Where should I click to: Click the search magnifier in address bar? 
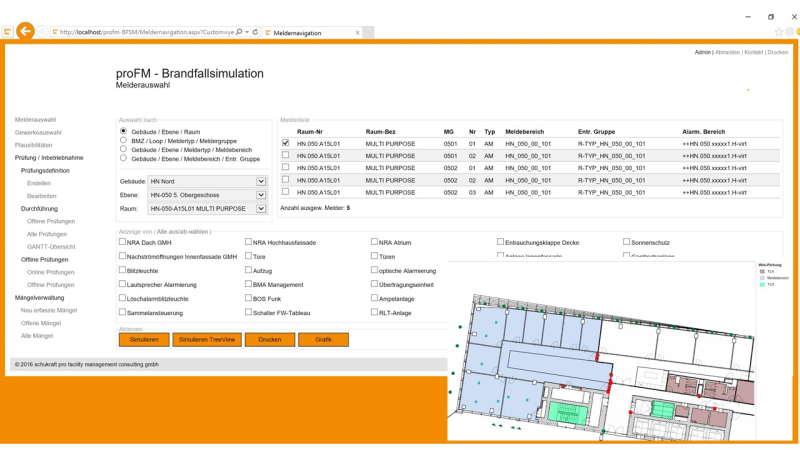(x=239, y=32)
